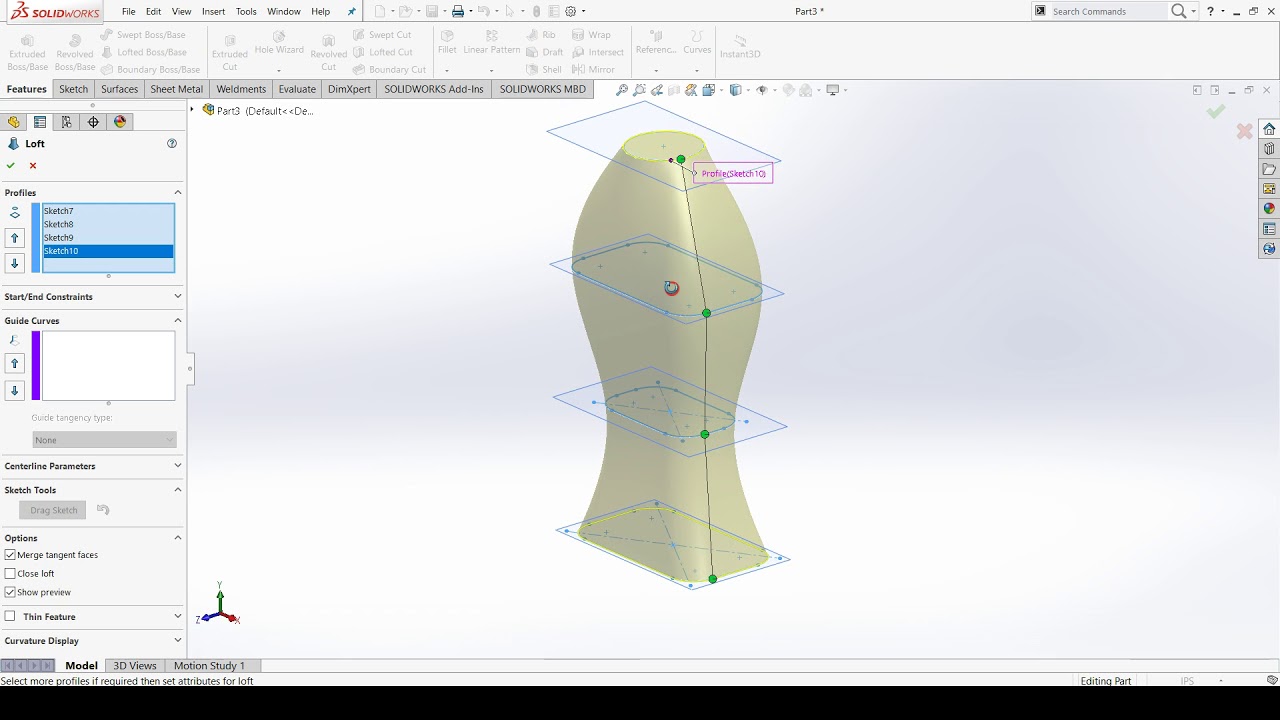Switch to the PropertyManager tab icon

coord(40,122)
